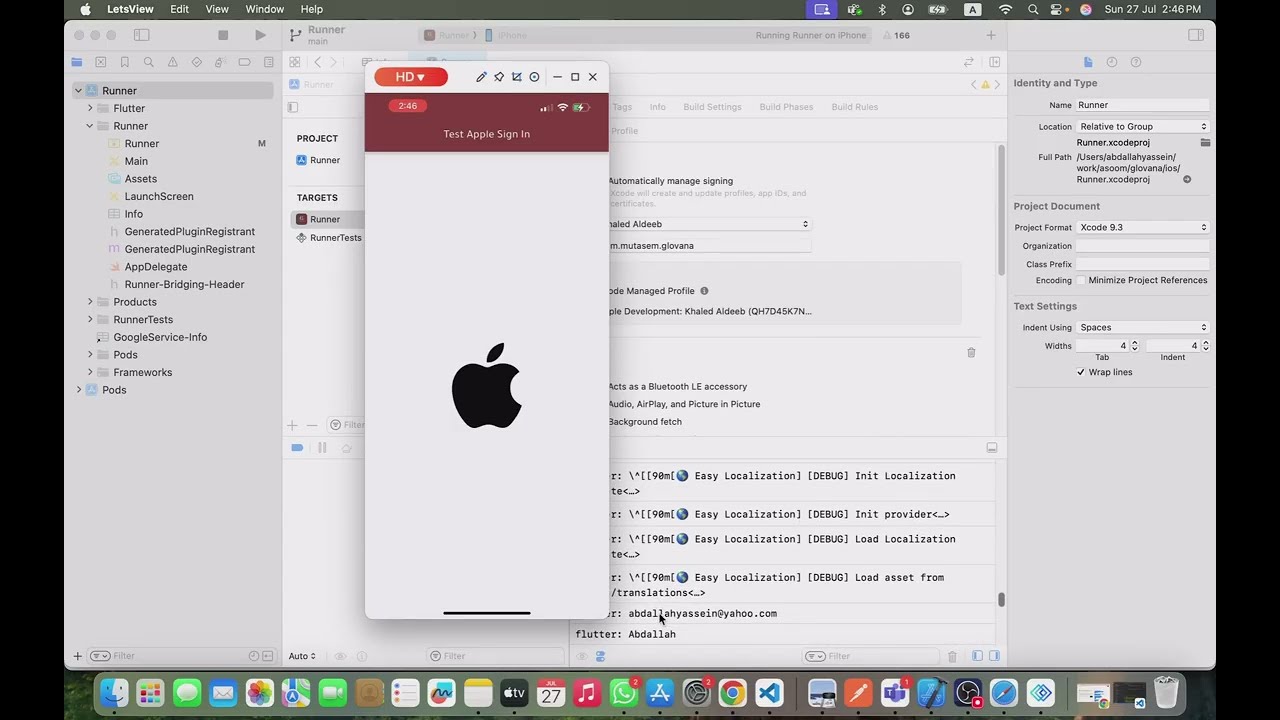Expand the Frameworks folder
1280x720 pixels.
coord(90,372)
